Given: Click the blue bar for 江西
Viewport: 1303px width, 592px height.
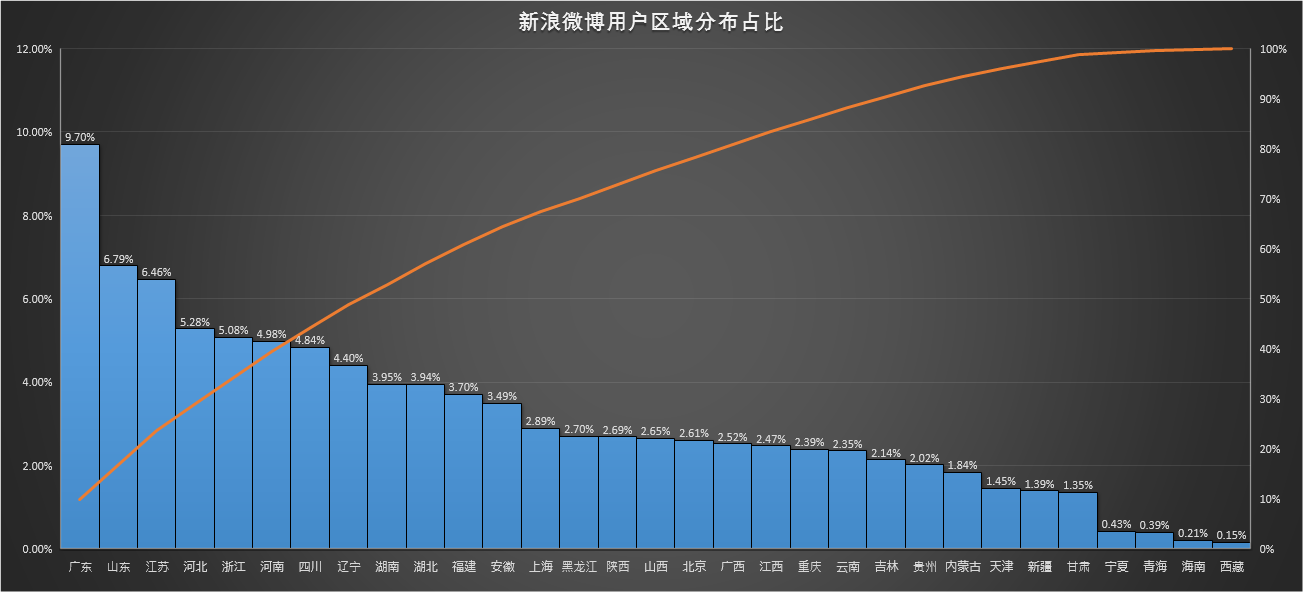Looking at the screenshot, I should pyautogui.click(x=771, y=497).
